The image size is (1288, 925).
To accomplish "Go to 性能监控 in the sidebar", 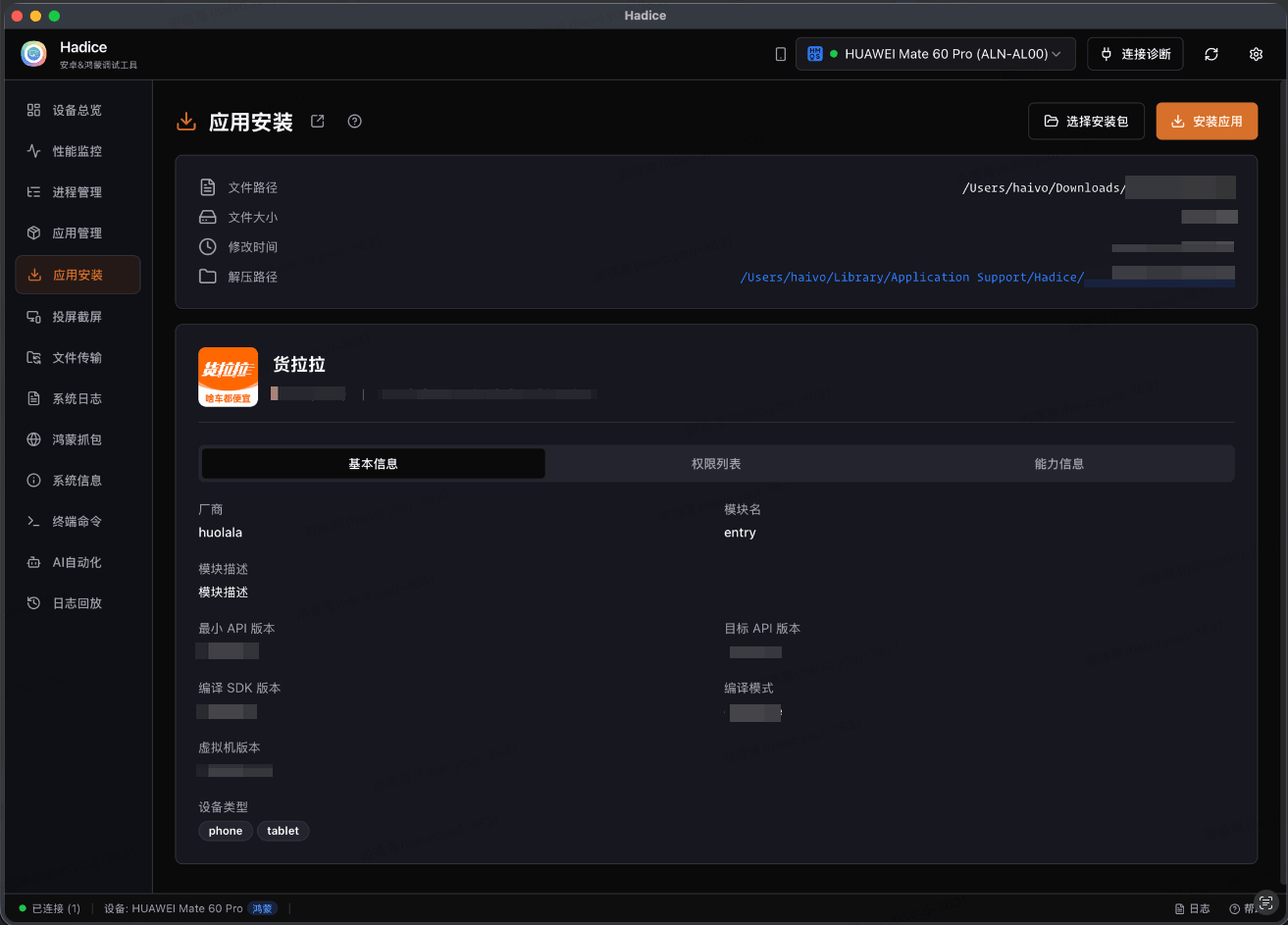I will pos(77,151).
